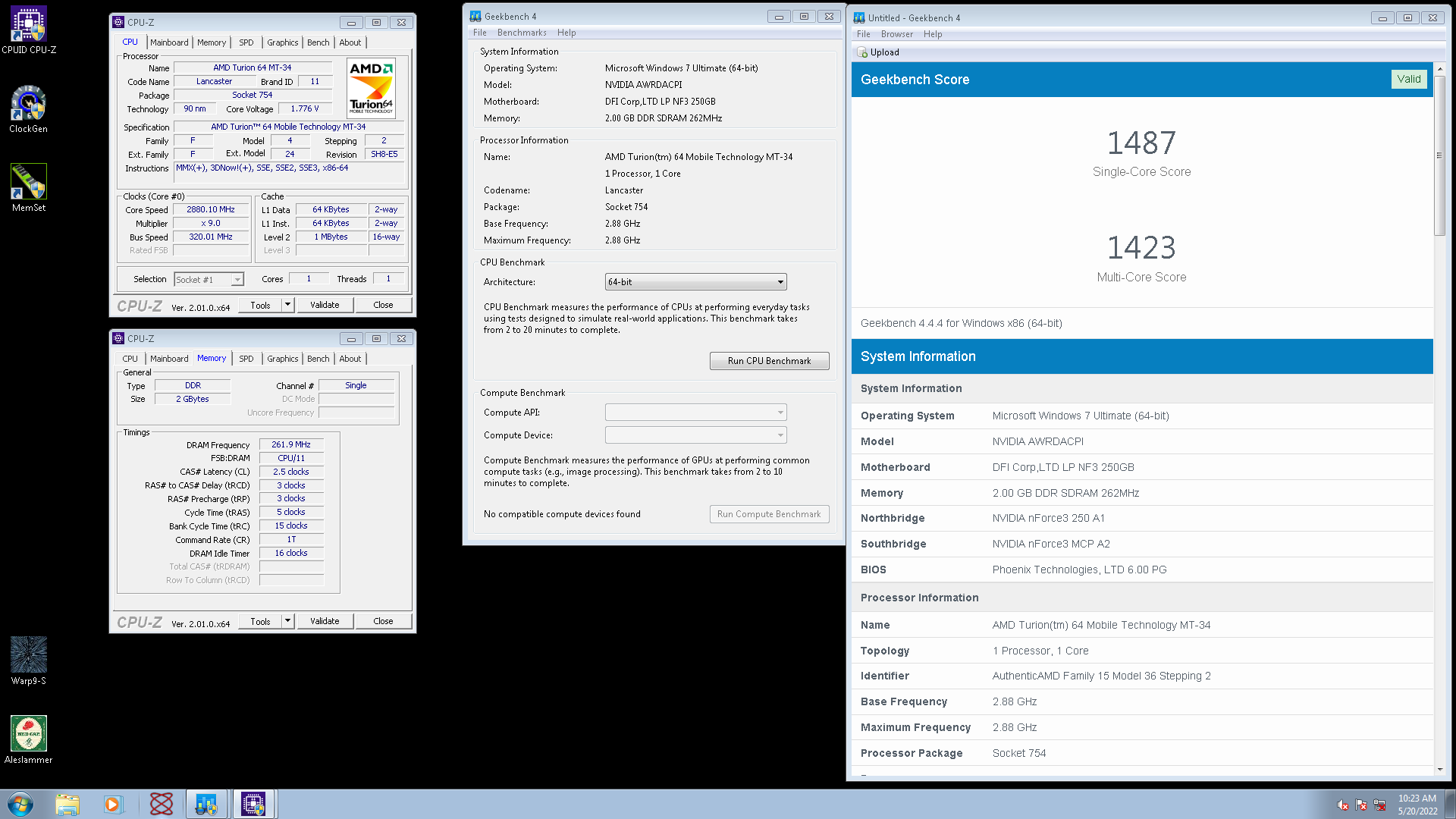
Task: Open the Socket #1 selection dropdown
Action: coord(209,279)
